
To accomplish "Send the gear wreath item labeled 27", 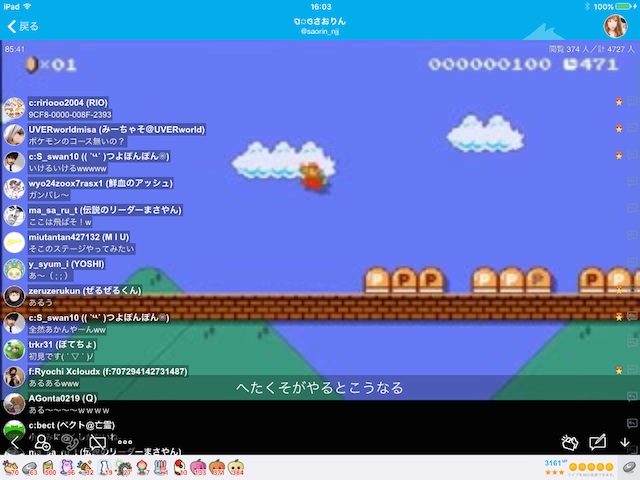I will [124, 467].
